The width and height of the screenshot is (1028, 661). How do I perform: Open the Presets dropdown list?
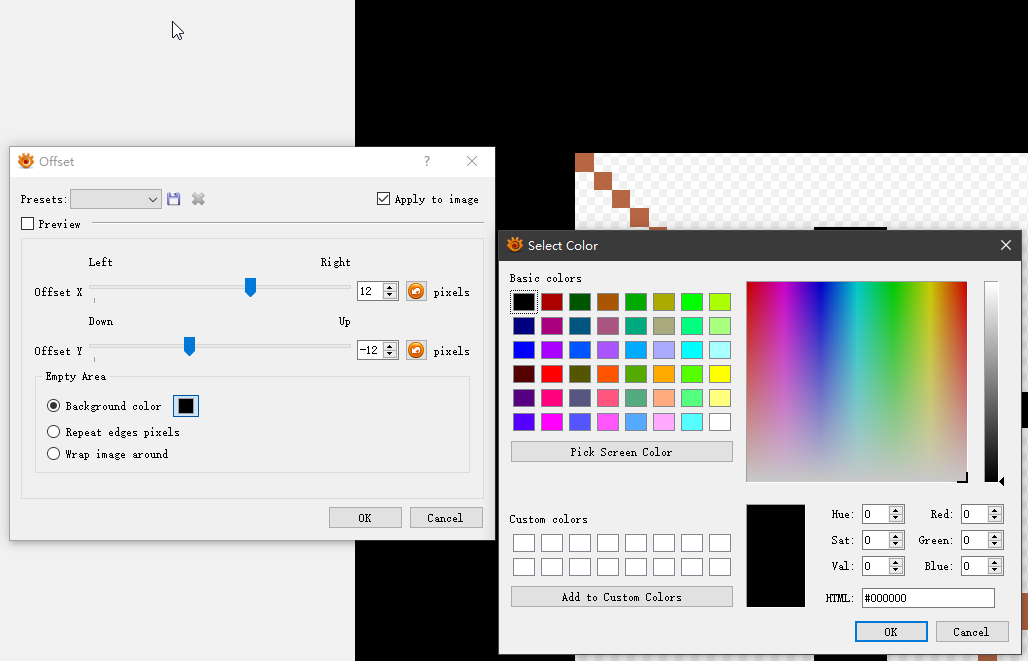pyautogui.click(x=115, y=199)
